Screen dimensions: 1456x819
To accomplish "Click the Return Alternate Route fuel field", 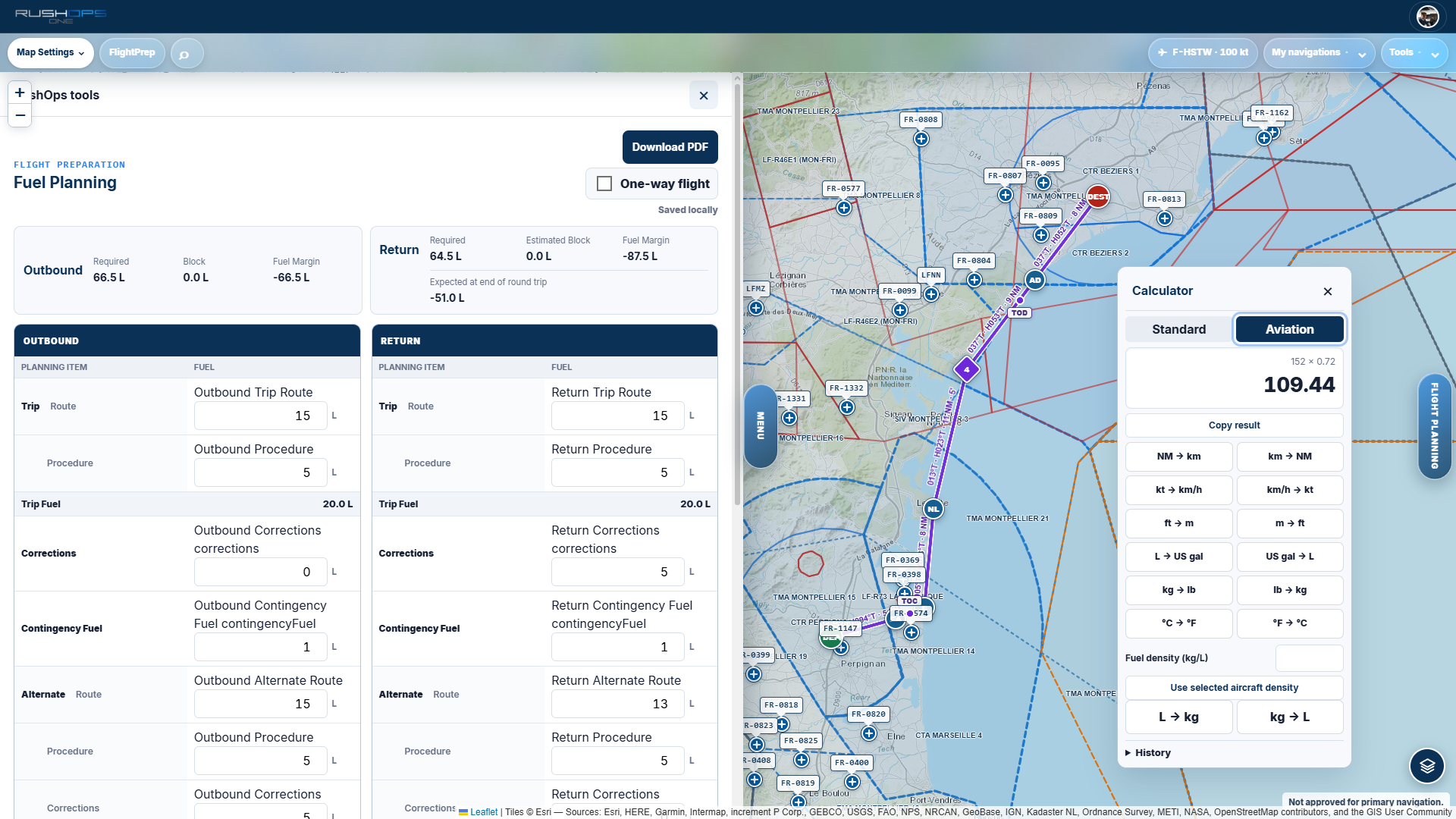I will click(617, 704).
